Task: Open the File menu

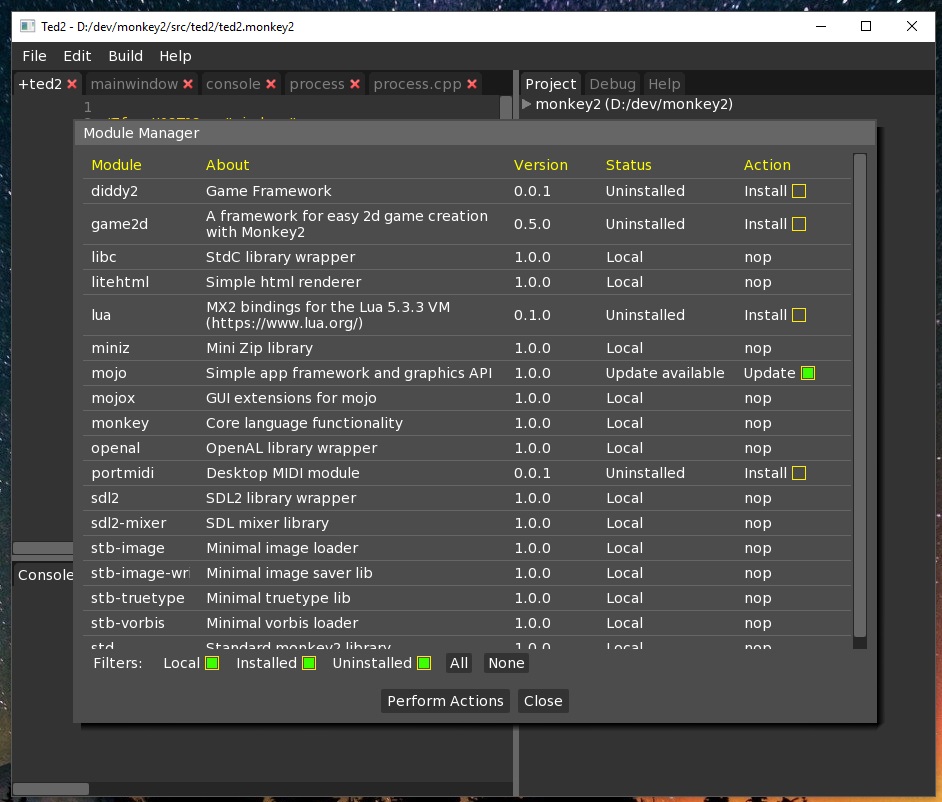Action: point(34,56)
